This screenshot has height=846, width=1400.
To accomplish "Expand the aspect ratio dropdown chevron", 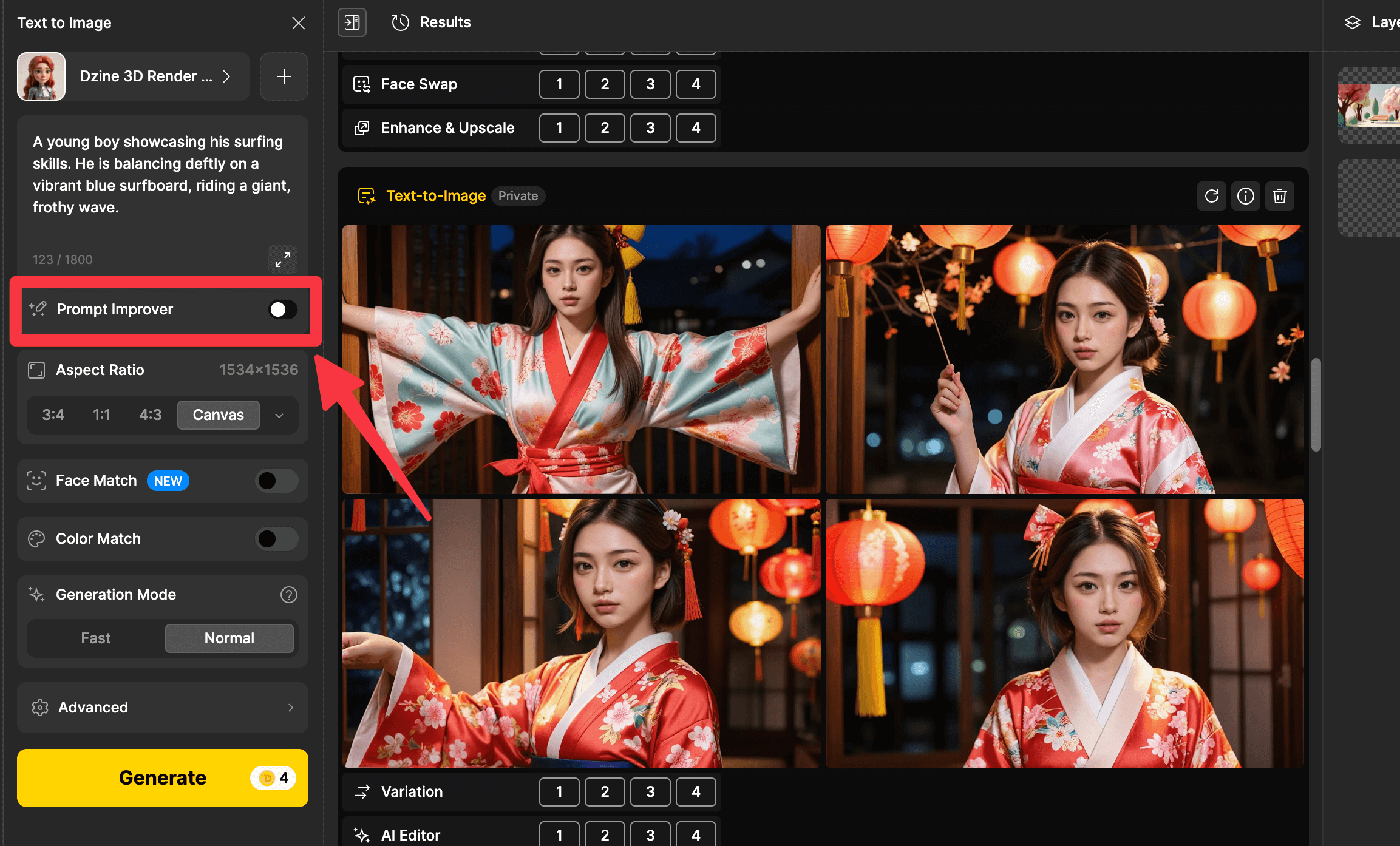I will [x=279, y=415].
